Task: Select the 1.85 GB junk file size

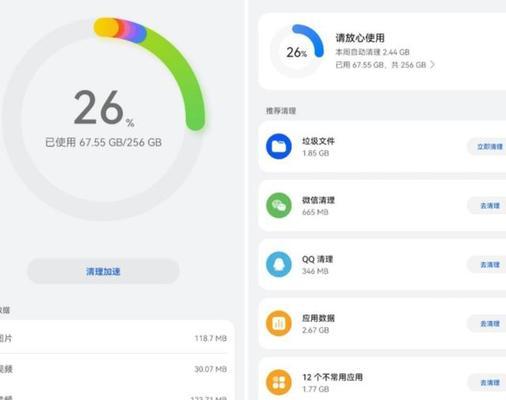Action: pos(316,153)
